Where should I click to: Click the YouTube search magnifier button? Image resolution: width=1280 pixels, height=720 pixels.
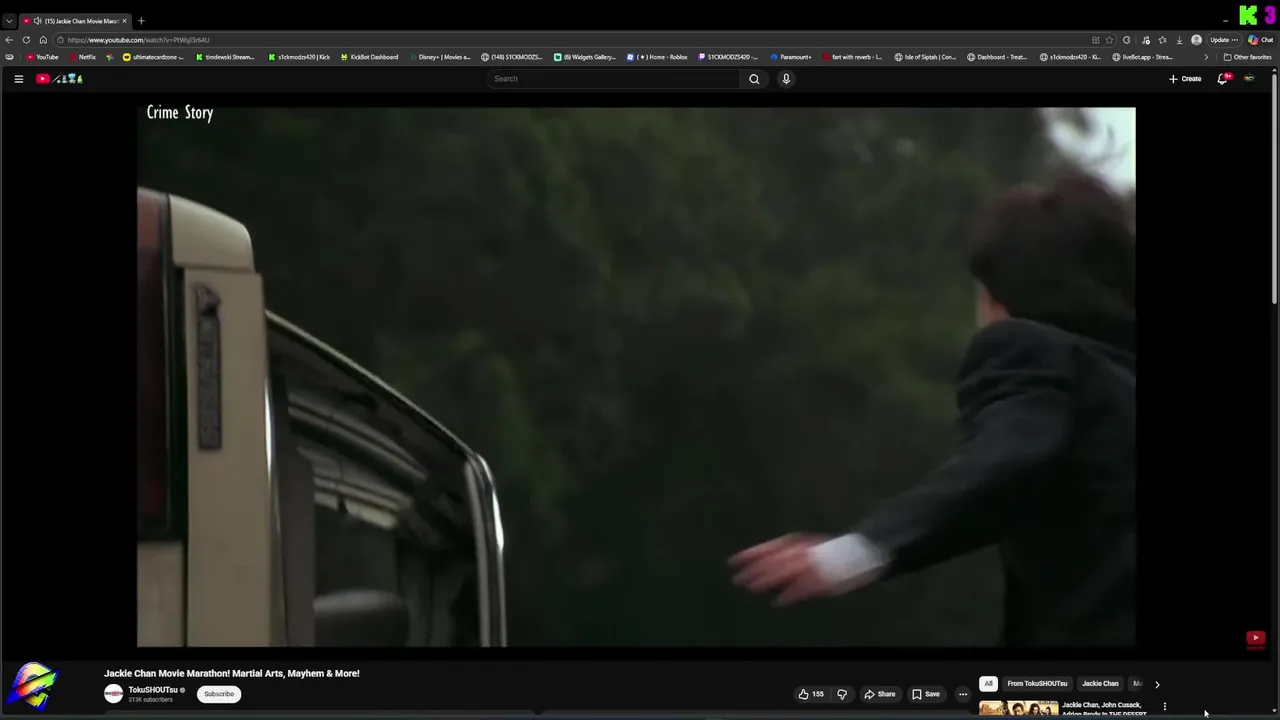pos(754,79)
